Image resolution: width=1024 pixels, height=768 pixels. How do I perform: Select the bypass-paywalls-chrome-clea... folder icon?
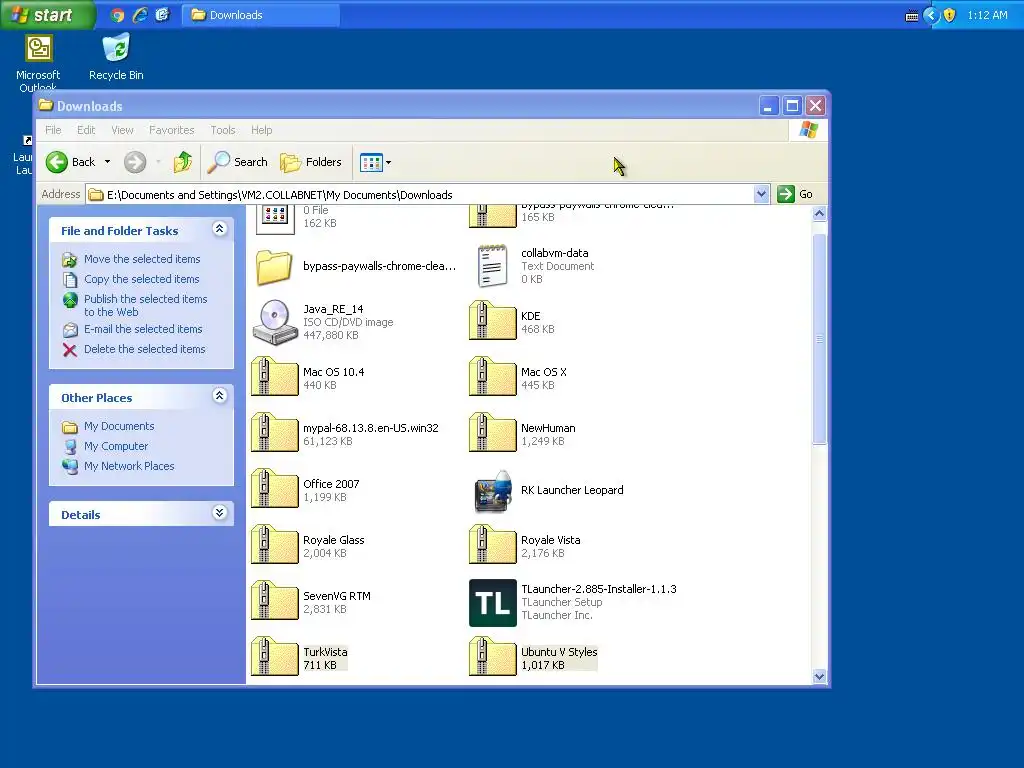(x=274, y=267)
